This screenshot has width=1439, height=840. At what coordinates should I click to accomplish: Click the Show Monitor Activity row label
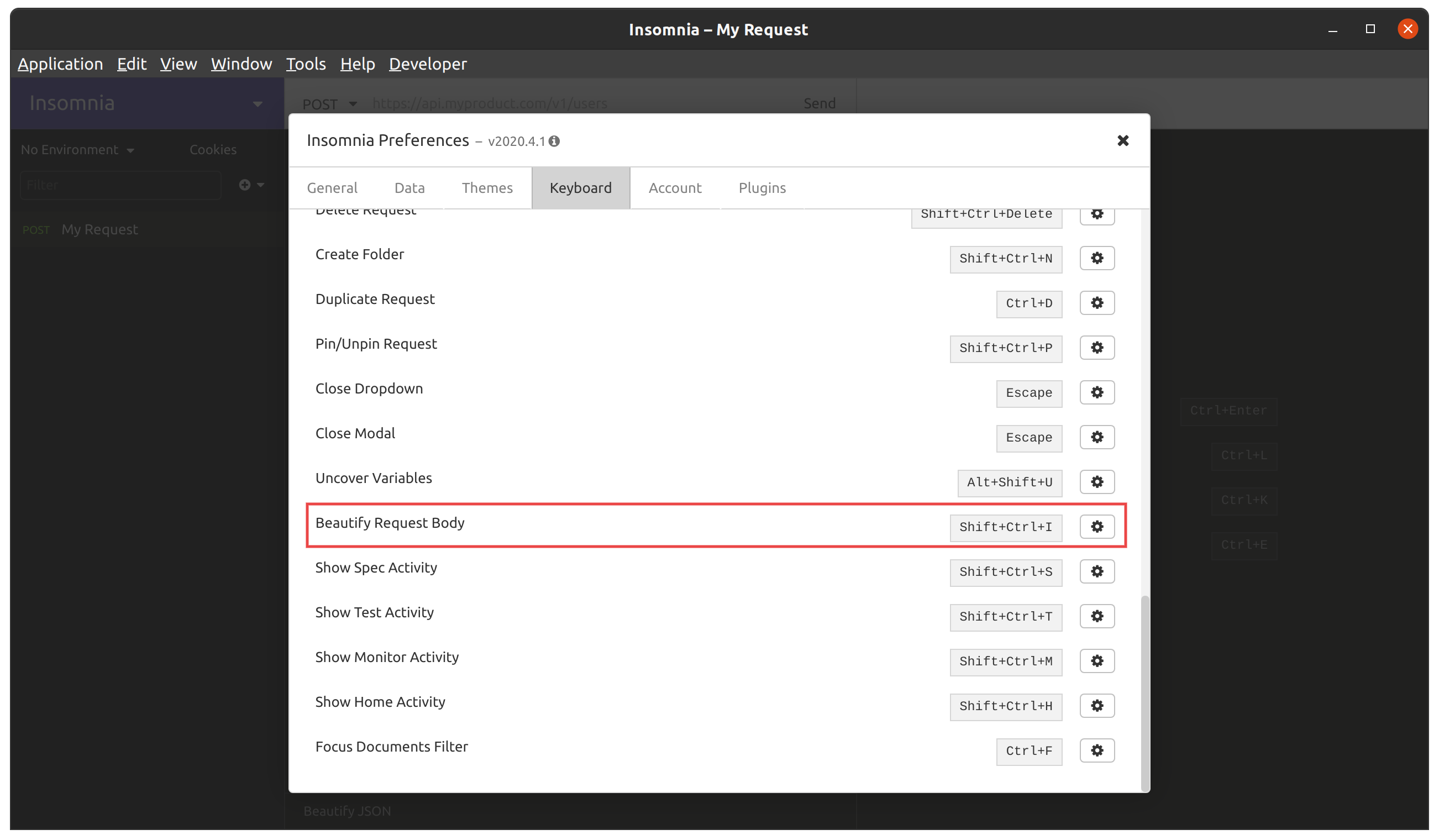point(387,657)
